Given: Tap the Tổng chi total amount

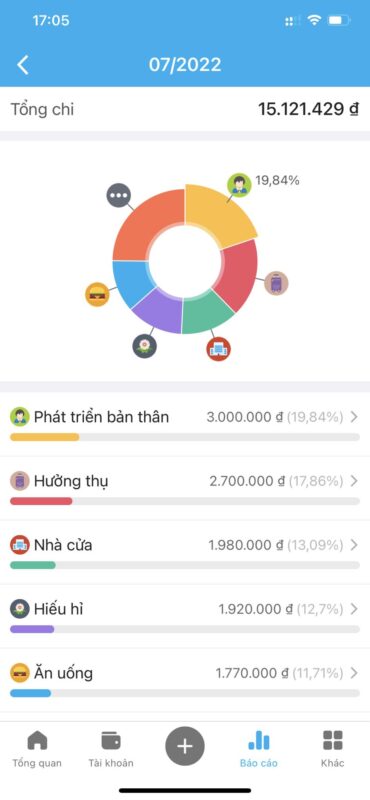Looking at the screenshot, I should tap(308, 109).
